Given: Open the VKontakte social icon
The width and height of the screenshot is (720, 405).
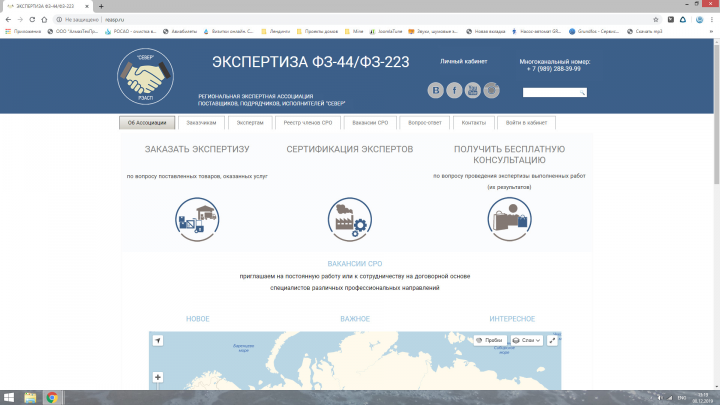Looking at the screenshot, I should pyautogui.click(x=435, y=90).
